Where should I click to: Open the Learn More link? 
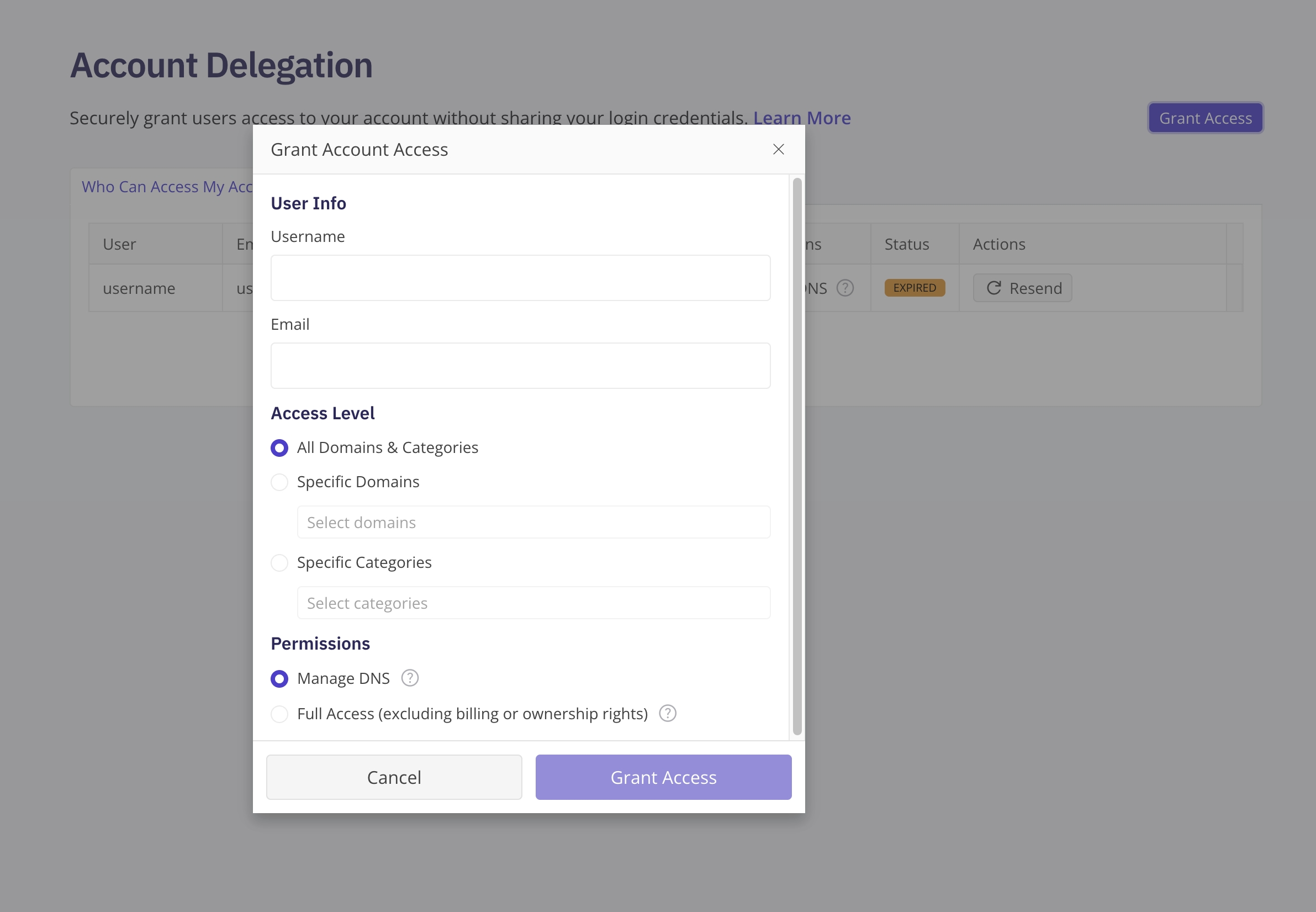pyautogui.click(x=802, y=118)
